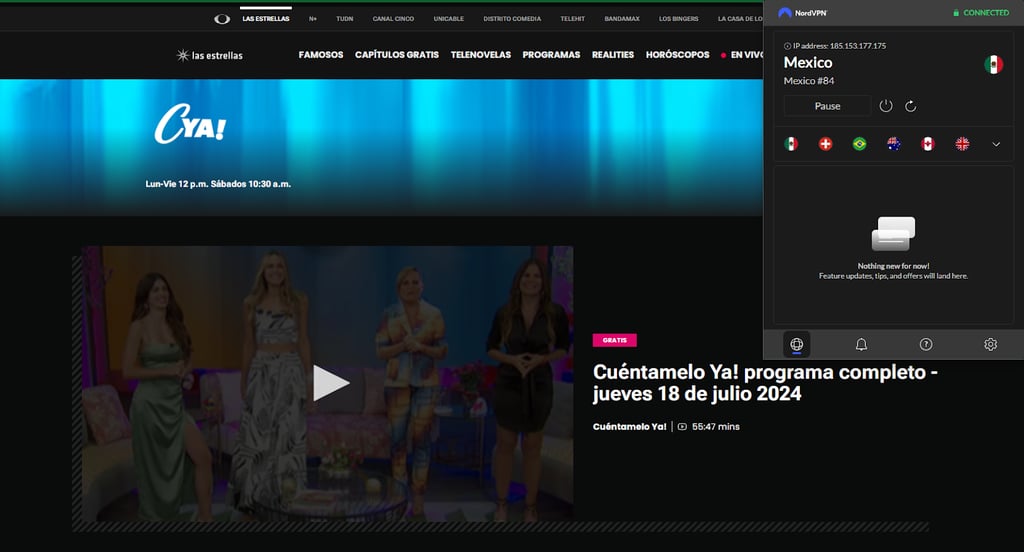
Task: Switch to the LA CASA DE LO channel tab
Action: click(740, 19)
